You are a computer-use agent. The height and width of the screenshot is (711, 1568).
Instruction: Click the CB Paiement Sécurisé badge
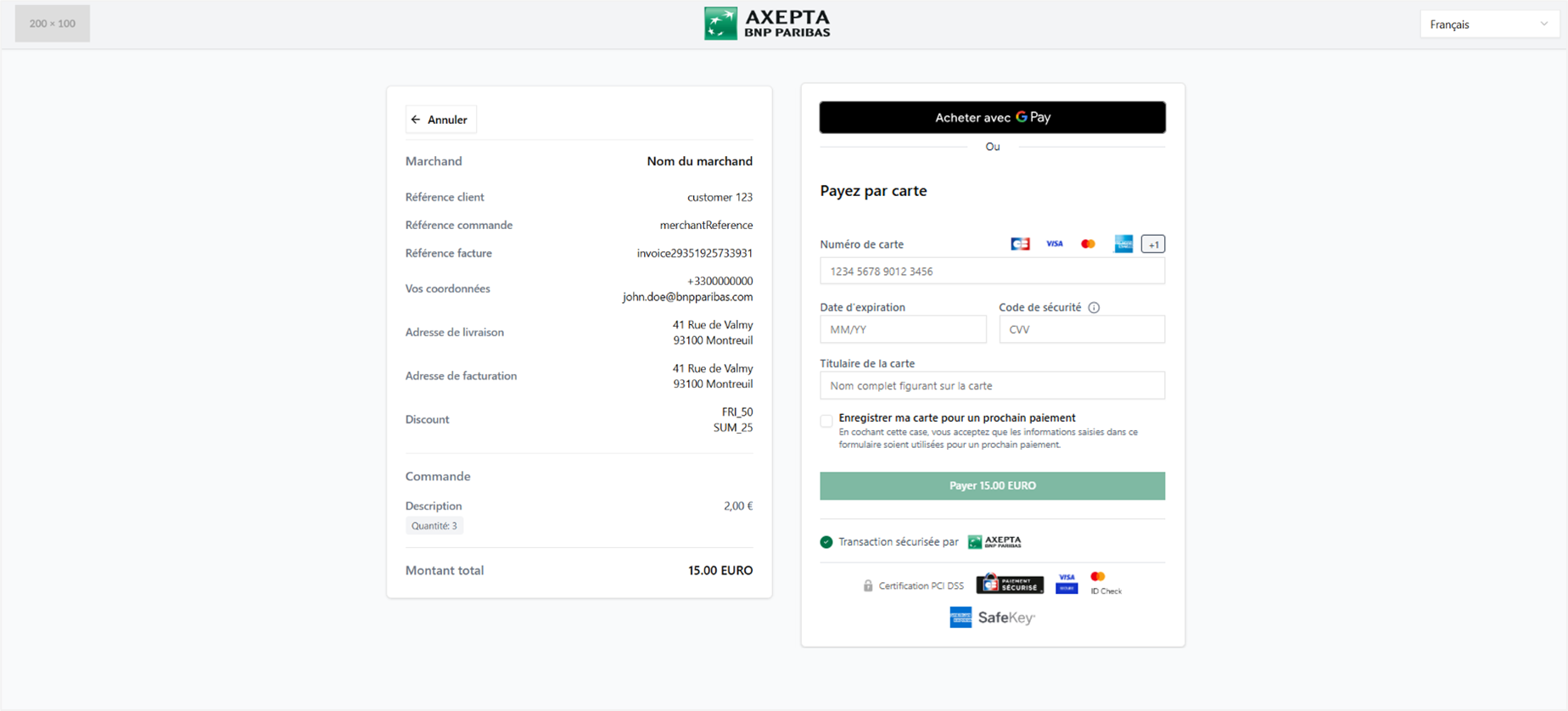click(1010, 584)
